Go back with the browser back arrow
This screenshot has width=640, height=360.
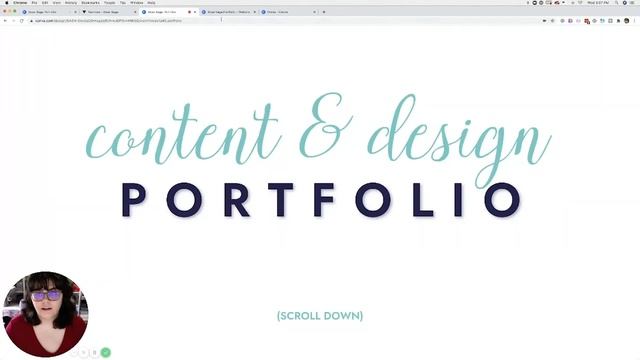pos(5,21)
